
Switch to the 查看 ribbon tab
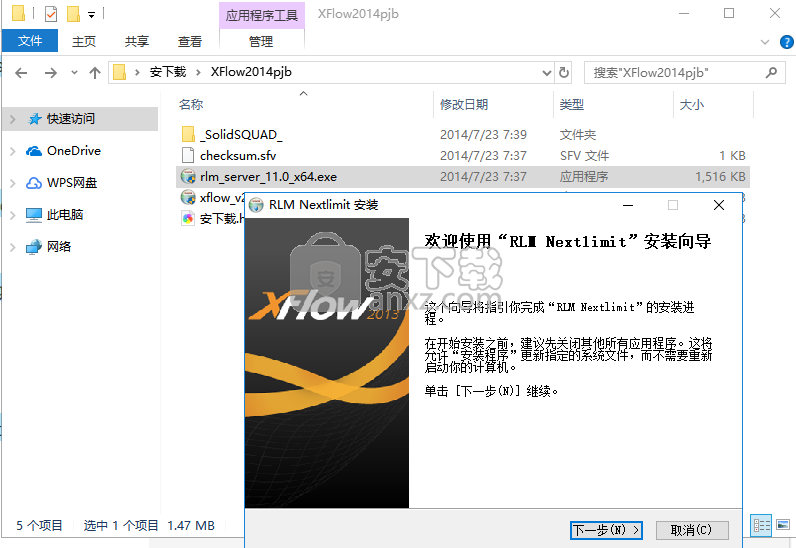pos(190,41)
